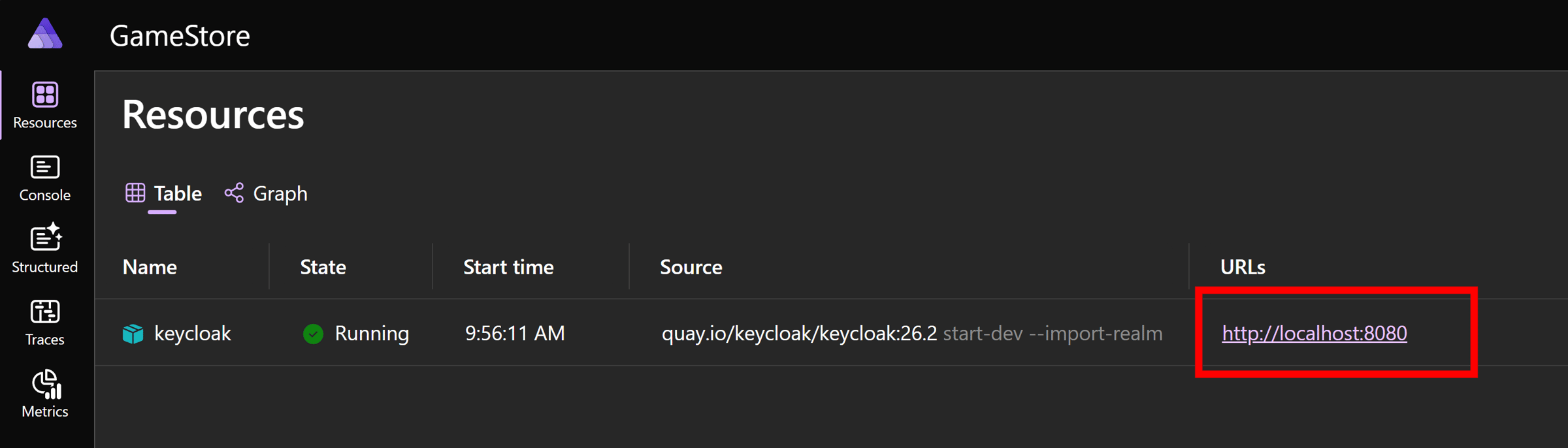The image size is (1568, 448).
Task: Click the Table grid icon
Action: coord(135,193)
